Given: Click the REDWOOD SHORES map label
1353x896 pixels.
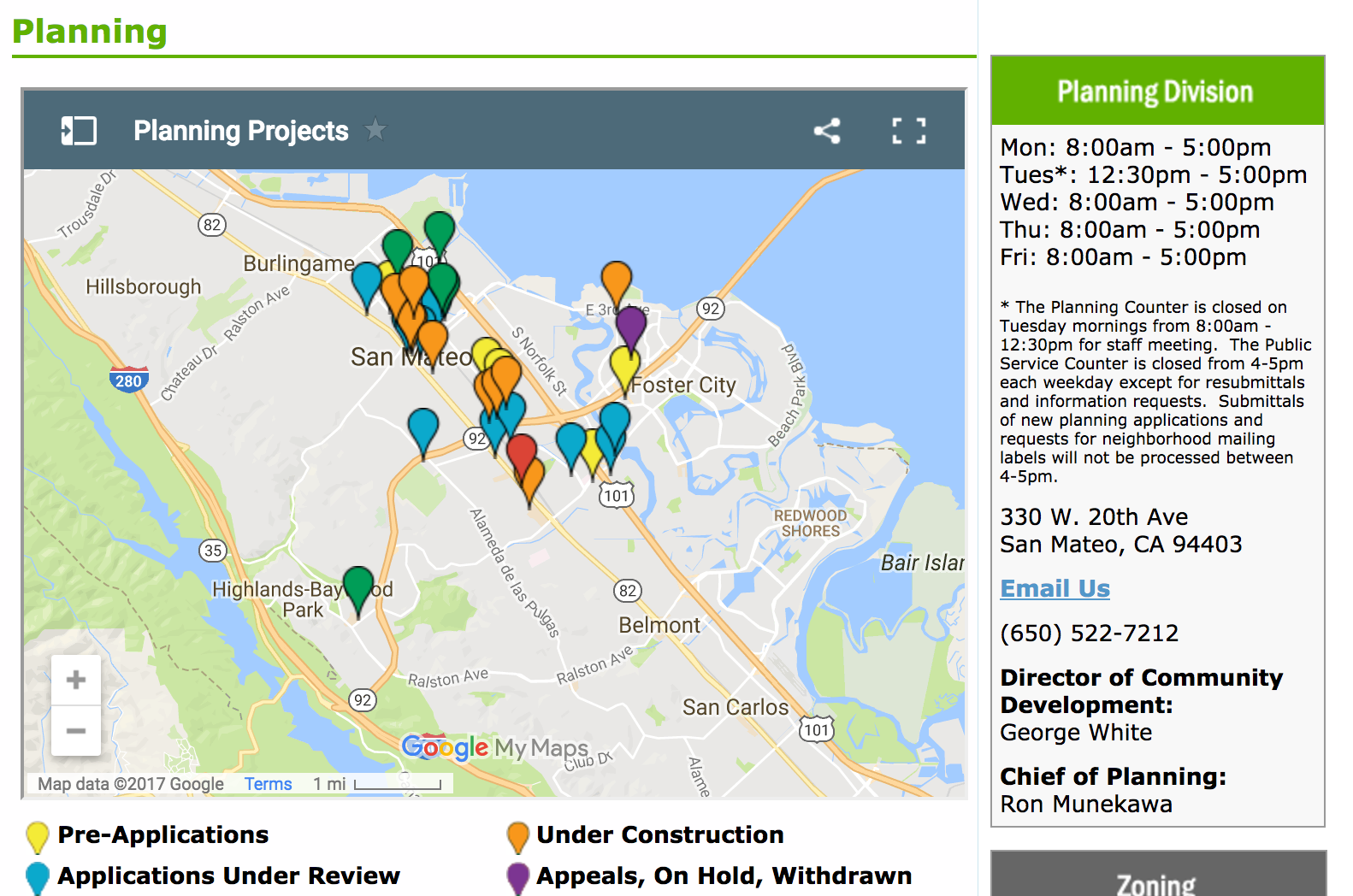Looking at the screenshot, I should (x=810, y=523).
